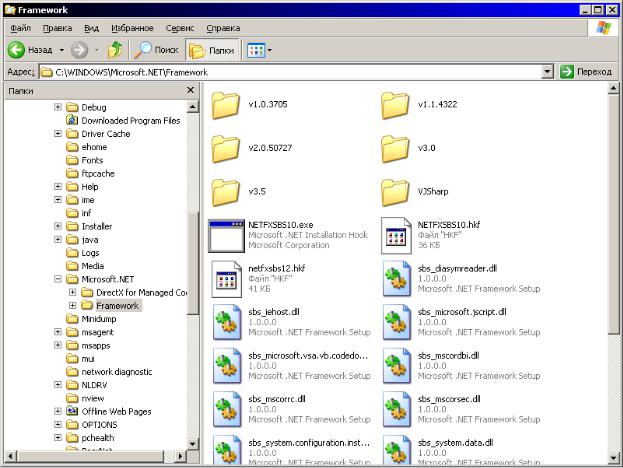Click the file list scroll down arrow

[x=613, y=458]
